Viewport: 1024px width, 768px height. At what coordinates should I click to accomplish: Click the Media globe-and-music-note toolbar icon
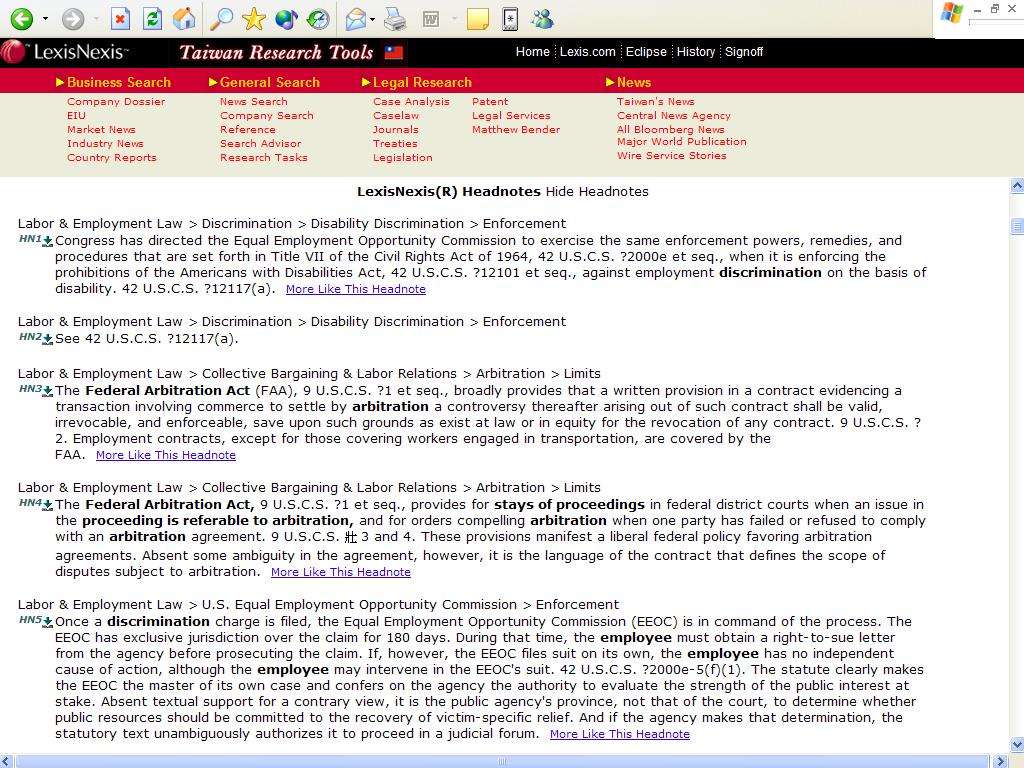286,19
